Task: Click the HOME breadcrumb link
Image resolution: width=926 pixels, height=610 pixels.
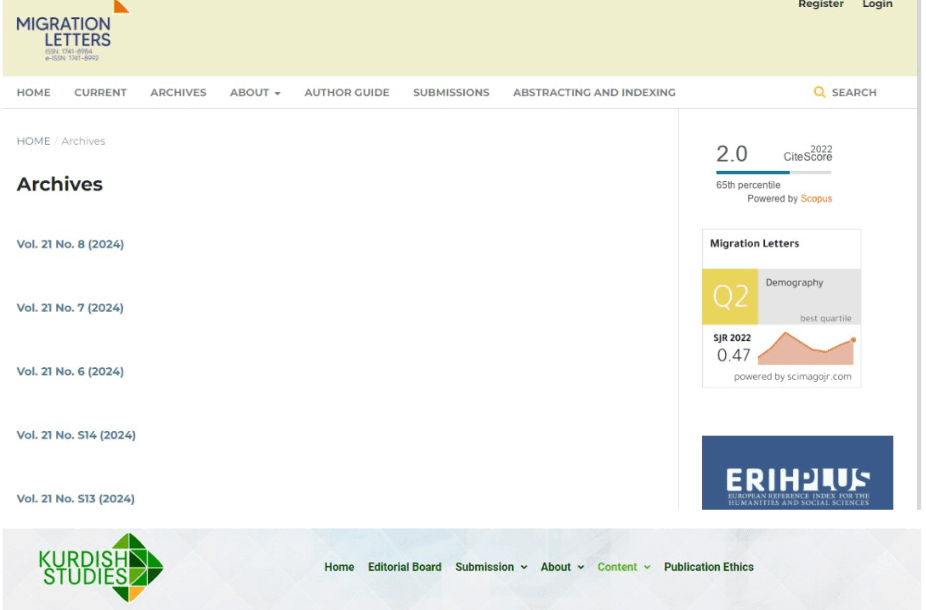Action: coord(34,141)
